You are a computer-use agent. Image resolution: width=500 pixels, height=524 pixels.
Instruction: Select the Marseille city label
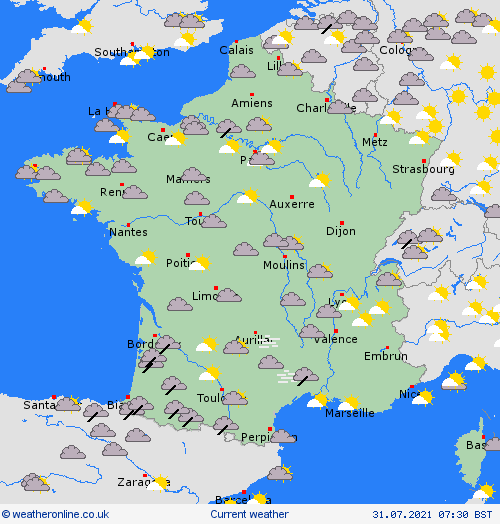350,413
